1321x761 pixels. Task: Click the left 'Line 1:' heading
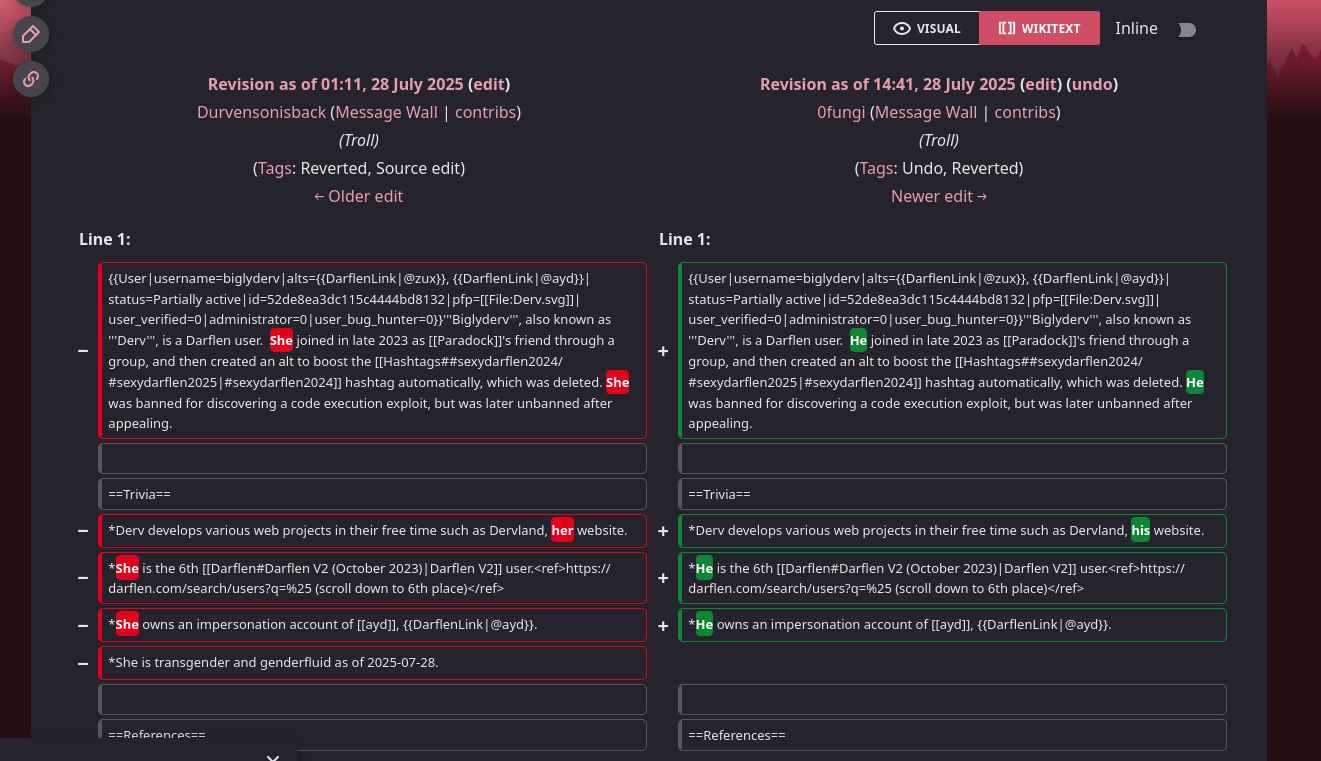[105, 239]
